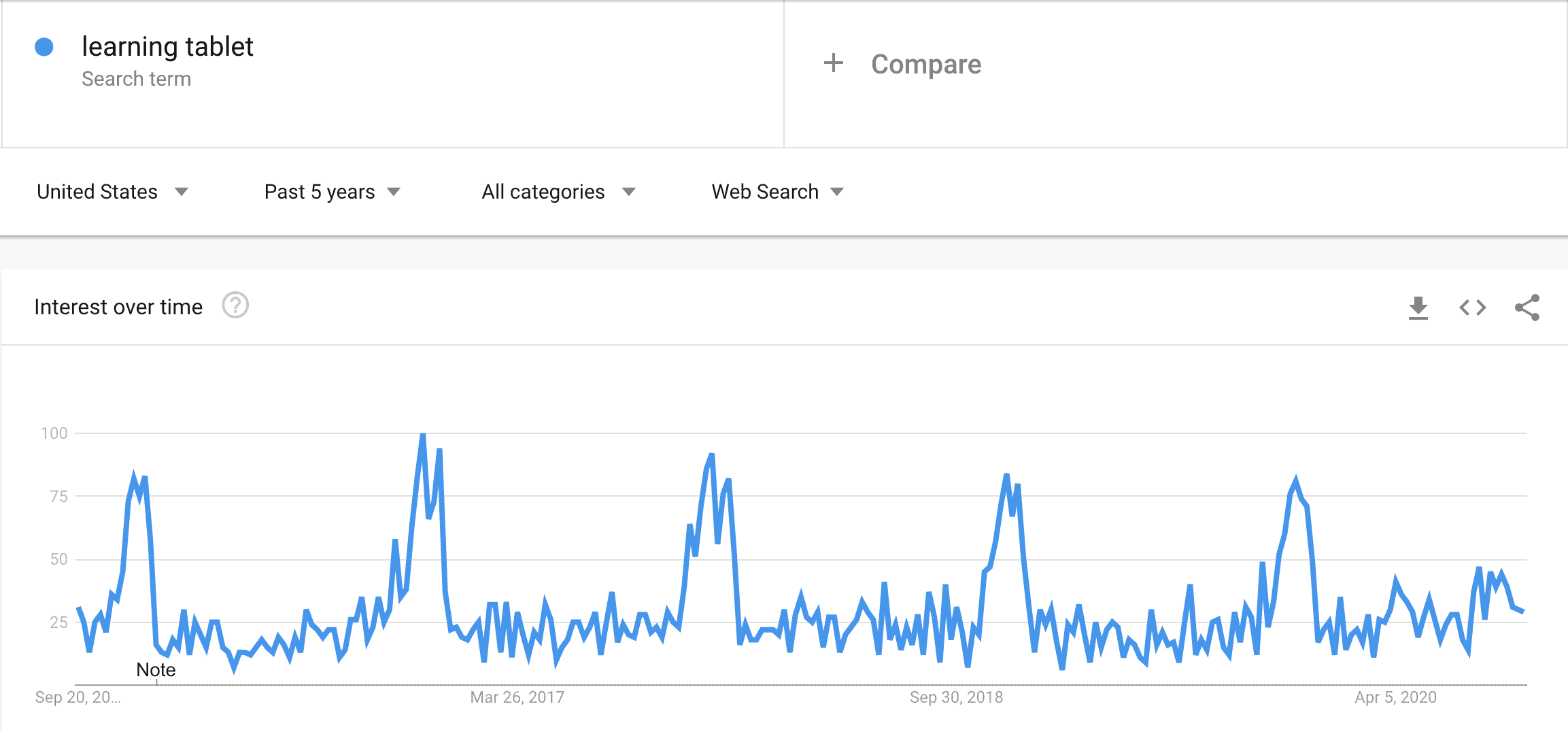Screen dimensions: 1568x732
Task: Expand the Web Search type dropdown
Action: pos(777,192)
